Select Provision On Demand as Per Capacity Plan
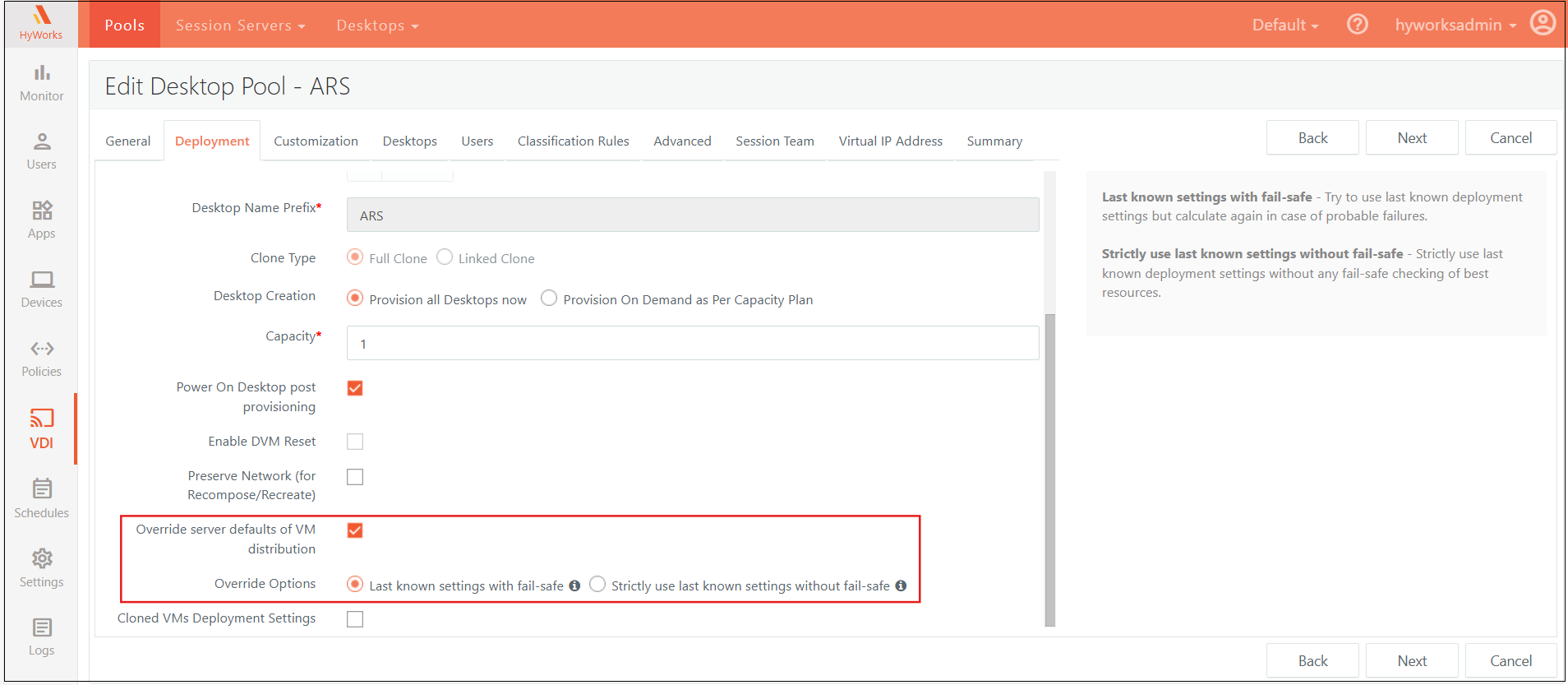The height and width of the screenshot is (685, 1568). (x=549, y=299)
